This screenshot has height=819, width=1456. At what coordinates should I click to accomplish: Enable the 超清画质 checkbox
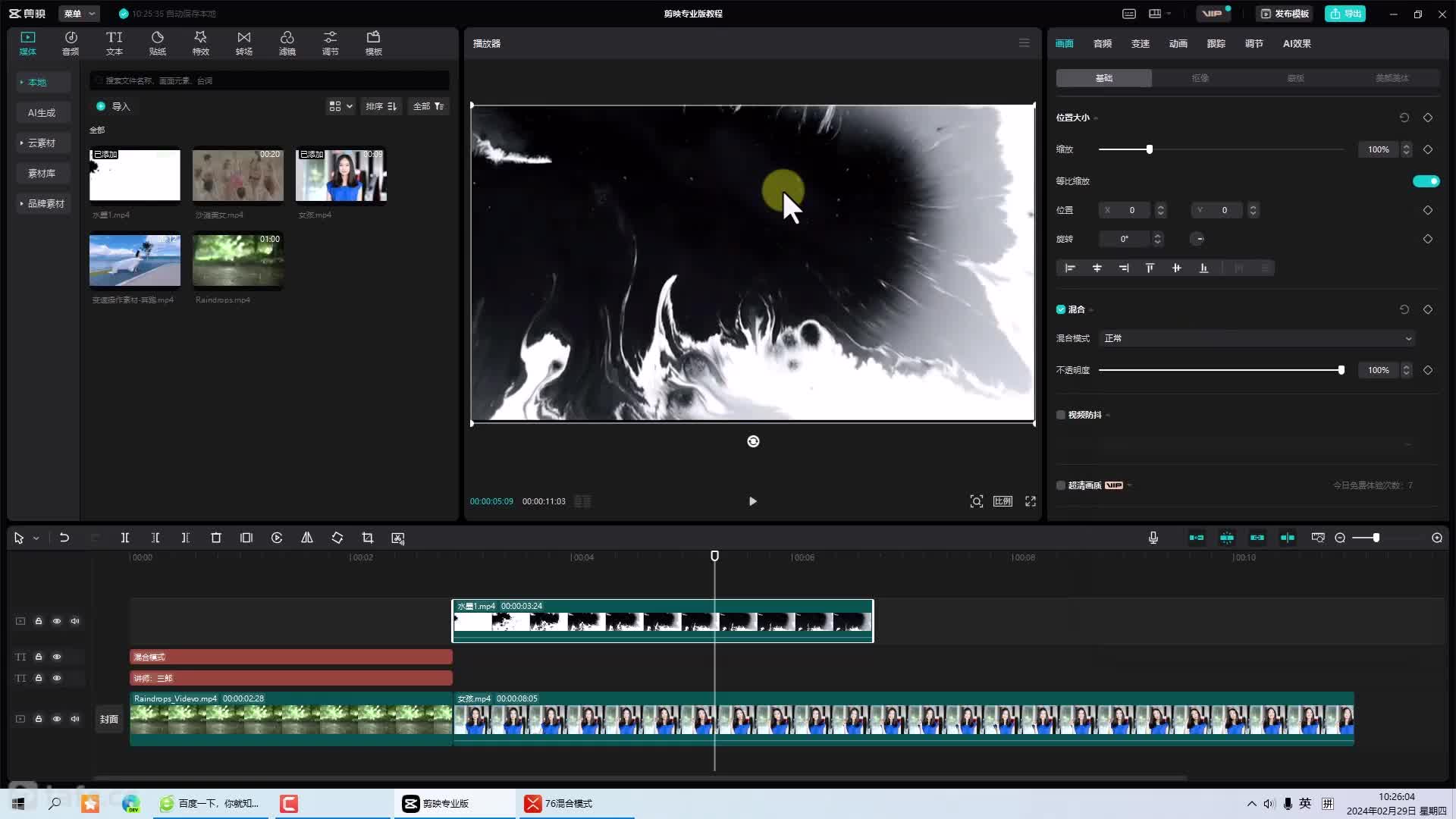[x=1061, y=485]
